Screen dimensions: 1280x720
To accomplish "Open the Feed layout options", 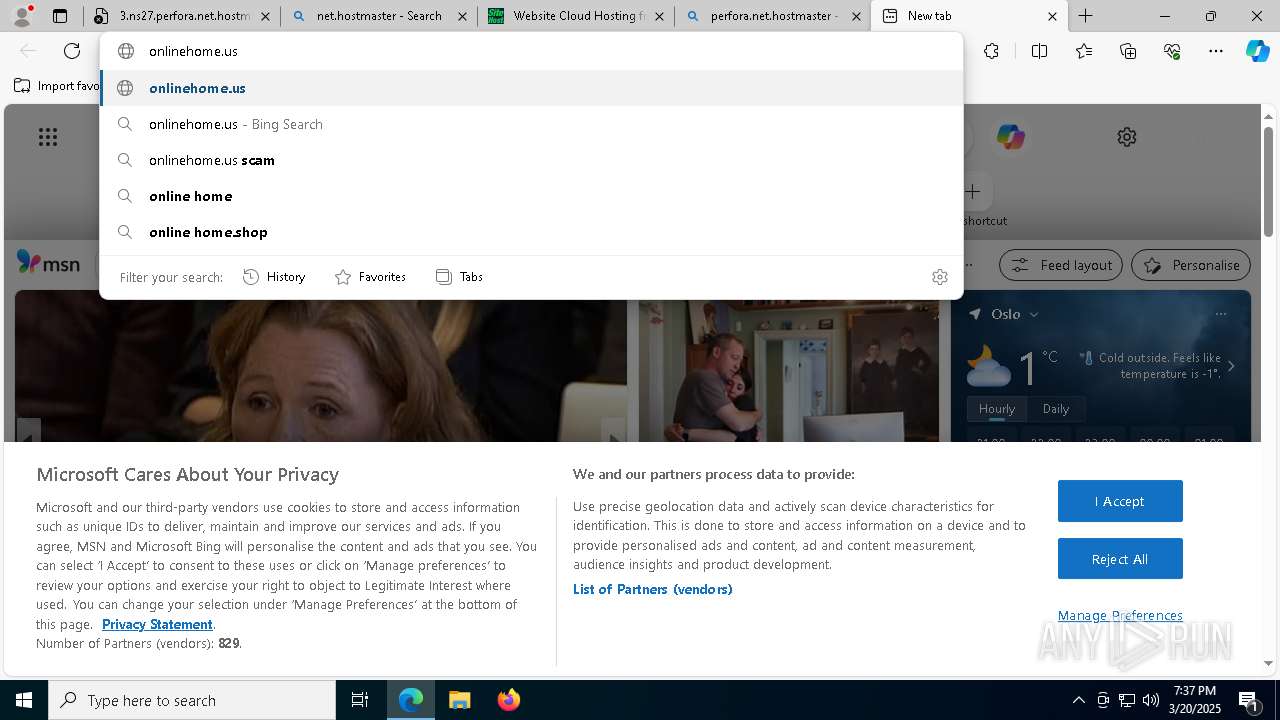I will point(1061,265).
